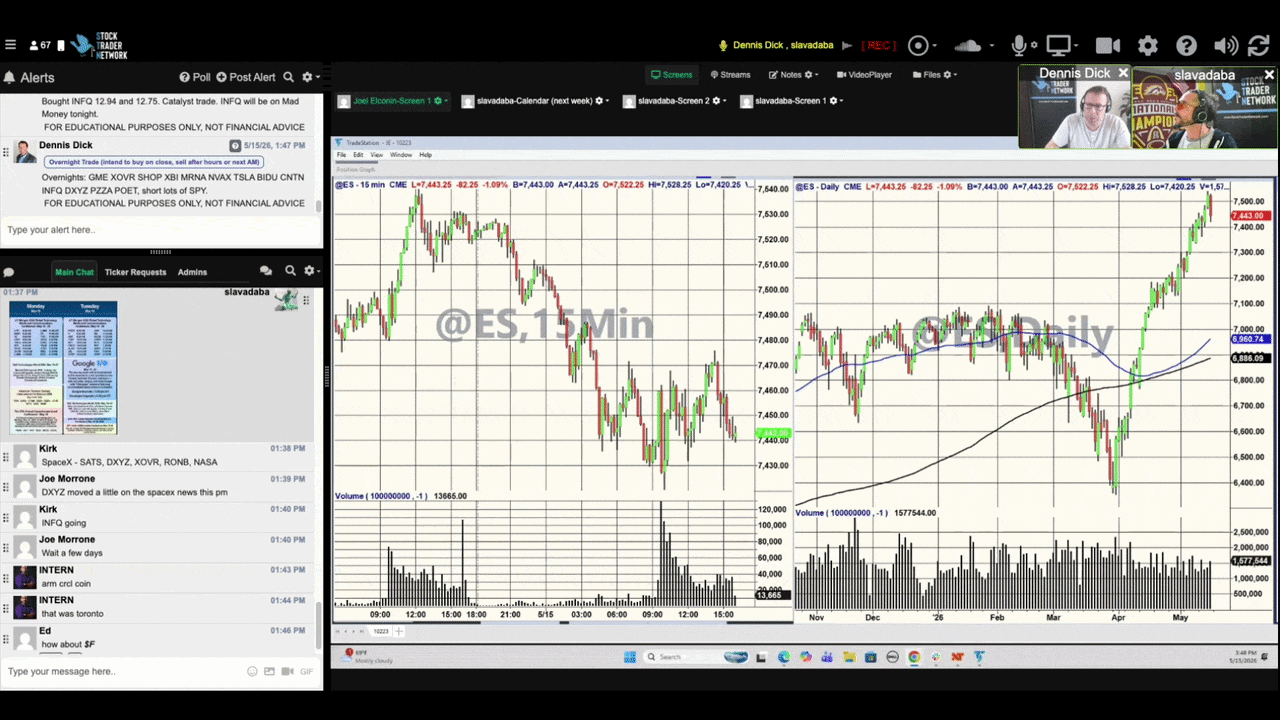This screenshot has height=720, width=1280.
Task: Click the Post Alert button
Action: click(246, 77)
